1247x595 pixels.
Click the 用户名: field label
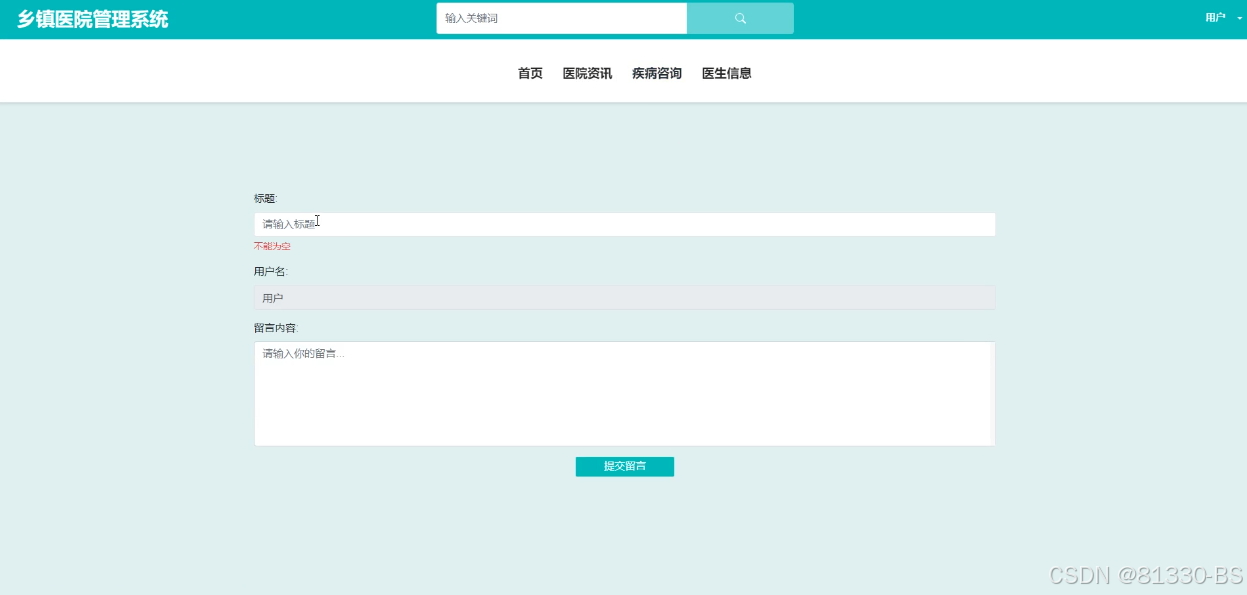tap(271, 271)
